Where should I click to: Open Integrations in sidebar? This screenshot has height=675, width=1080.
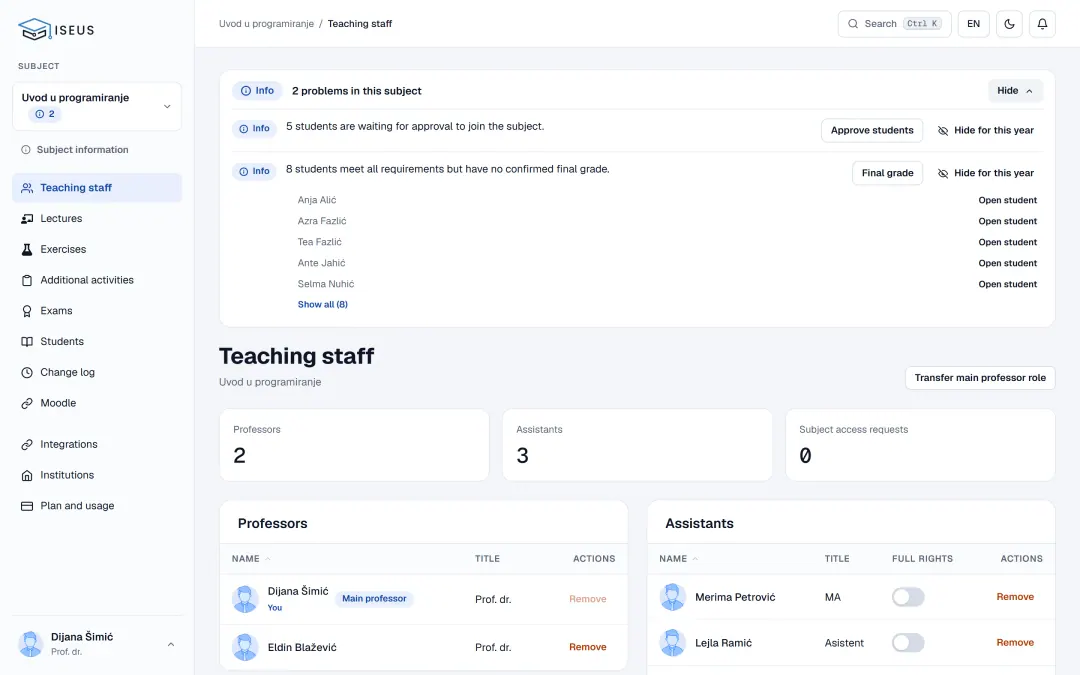point(97,444)
